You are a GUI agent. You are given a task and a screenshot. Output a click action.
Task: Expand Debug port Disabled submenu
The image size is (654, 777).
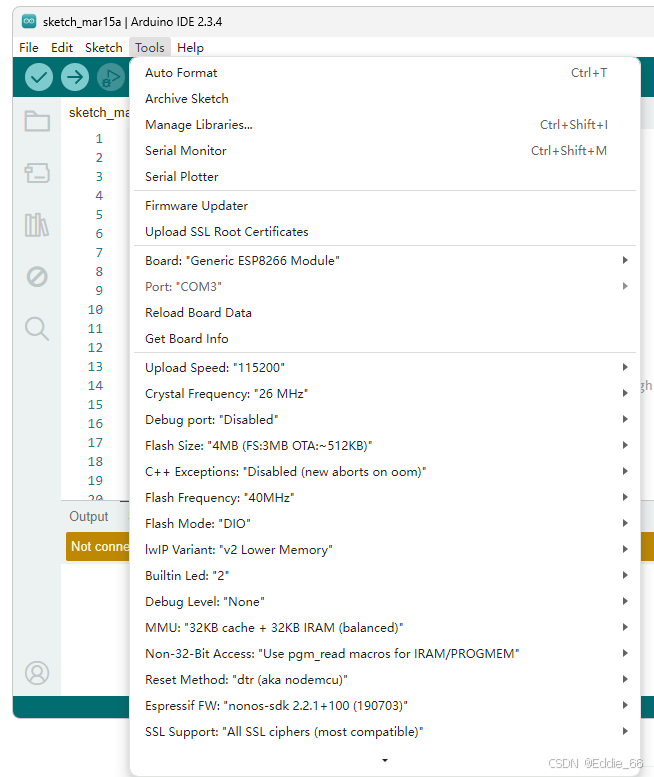click(385, 420)
